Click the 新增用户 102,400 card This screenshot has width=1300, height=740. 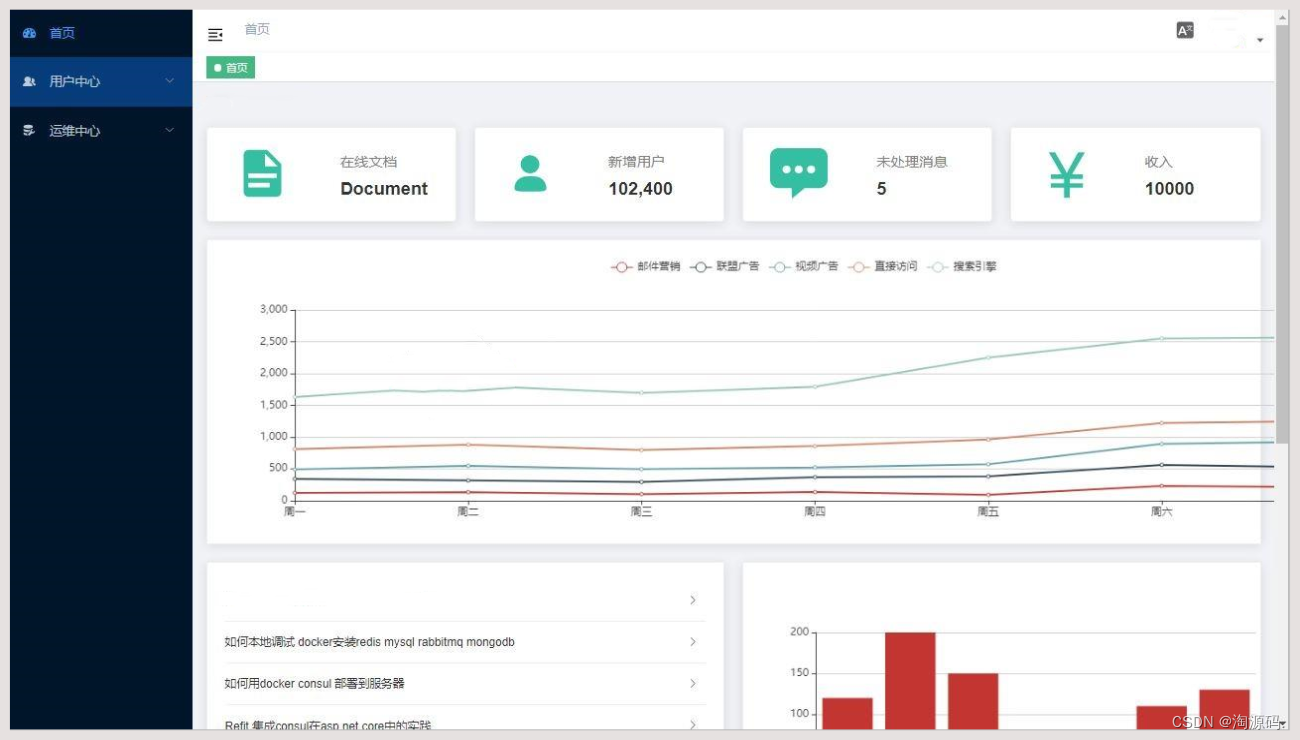599,174
